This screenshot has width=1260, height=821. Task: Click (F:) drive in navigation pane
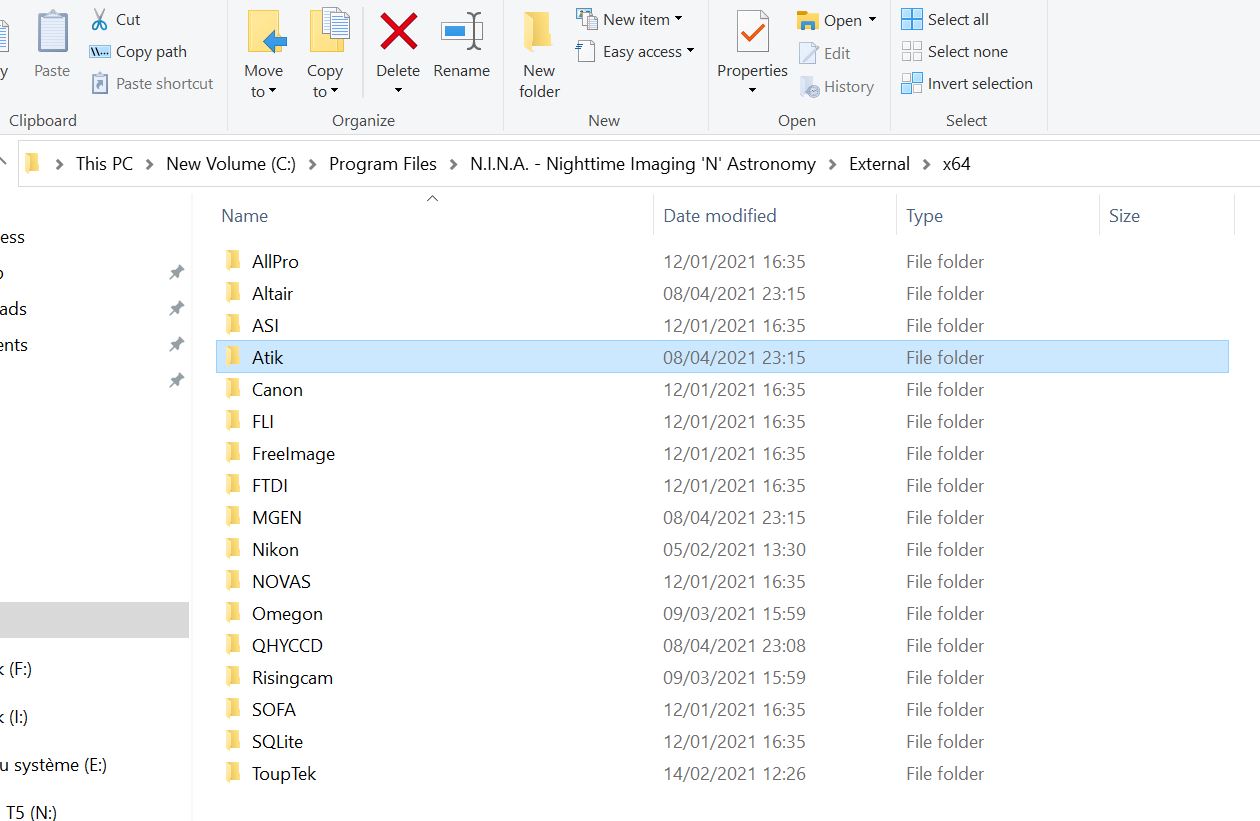pos(16,669)
